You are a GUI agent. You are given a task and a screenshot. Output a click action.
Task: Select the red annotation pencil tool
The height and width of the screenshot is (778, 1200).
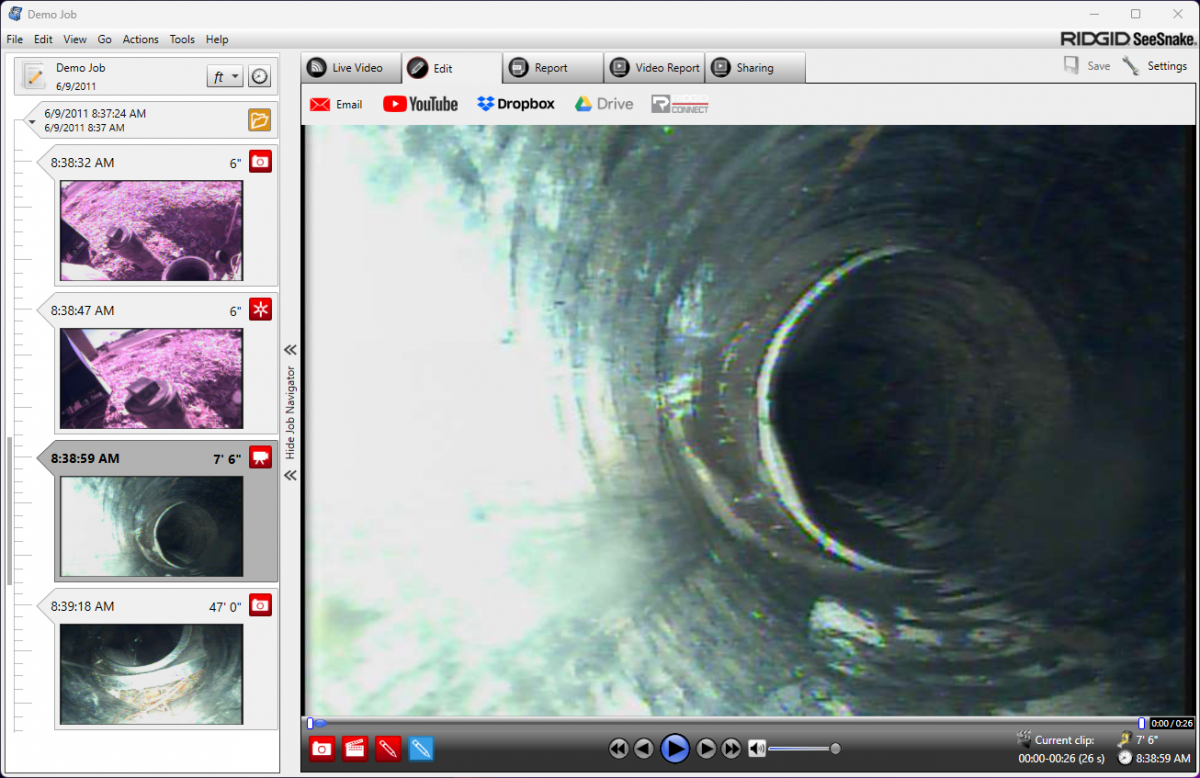tap(388, 748)
